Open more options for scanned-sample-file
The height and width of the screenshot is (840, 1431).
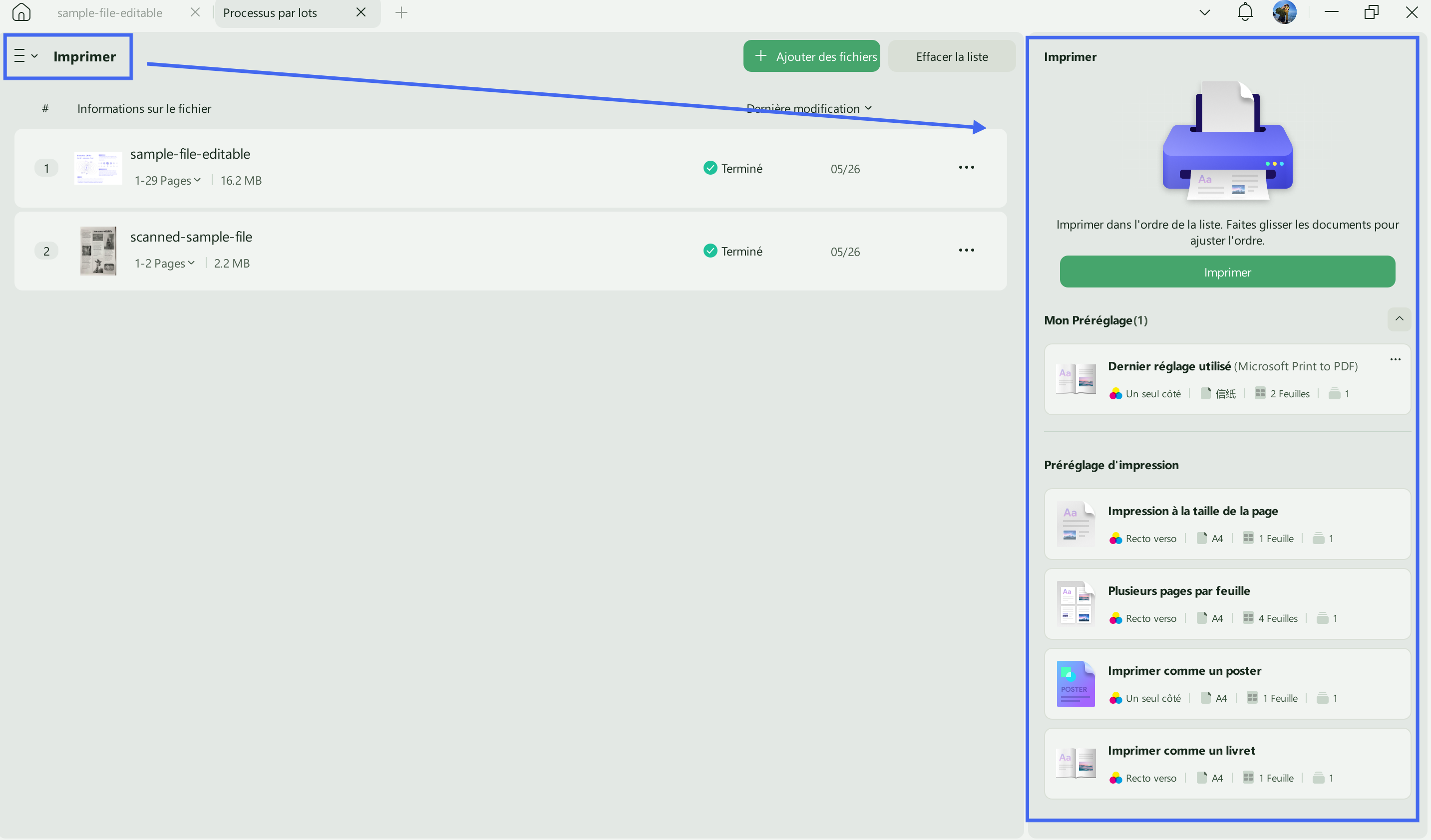click(x=967, y=250)
